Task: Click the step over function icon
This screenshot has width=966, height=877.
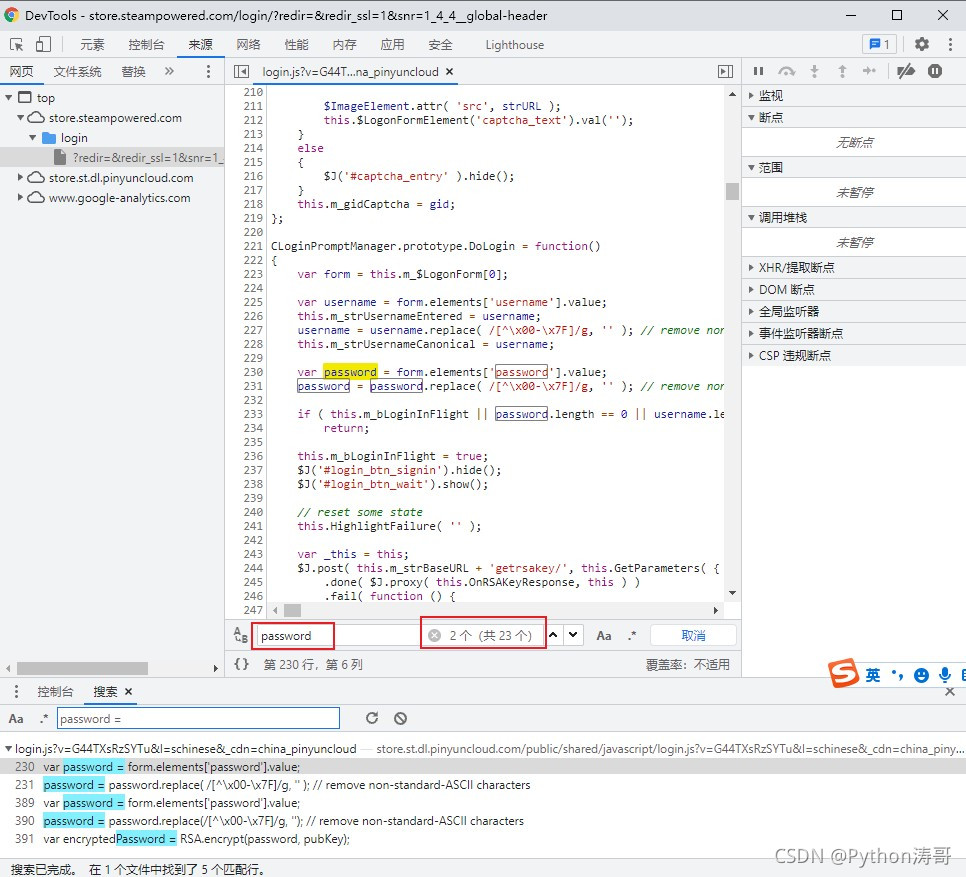Action: point(787,71)
